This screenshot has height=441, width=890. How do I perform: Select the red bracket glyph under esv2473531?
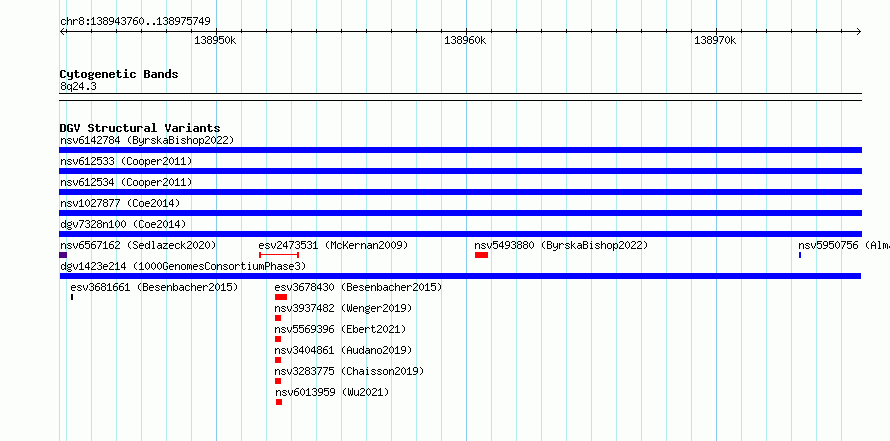point(279,255)
